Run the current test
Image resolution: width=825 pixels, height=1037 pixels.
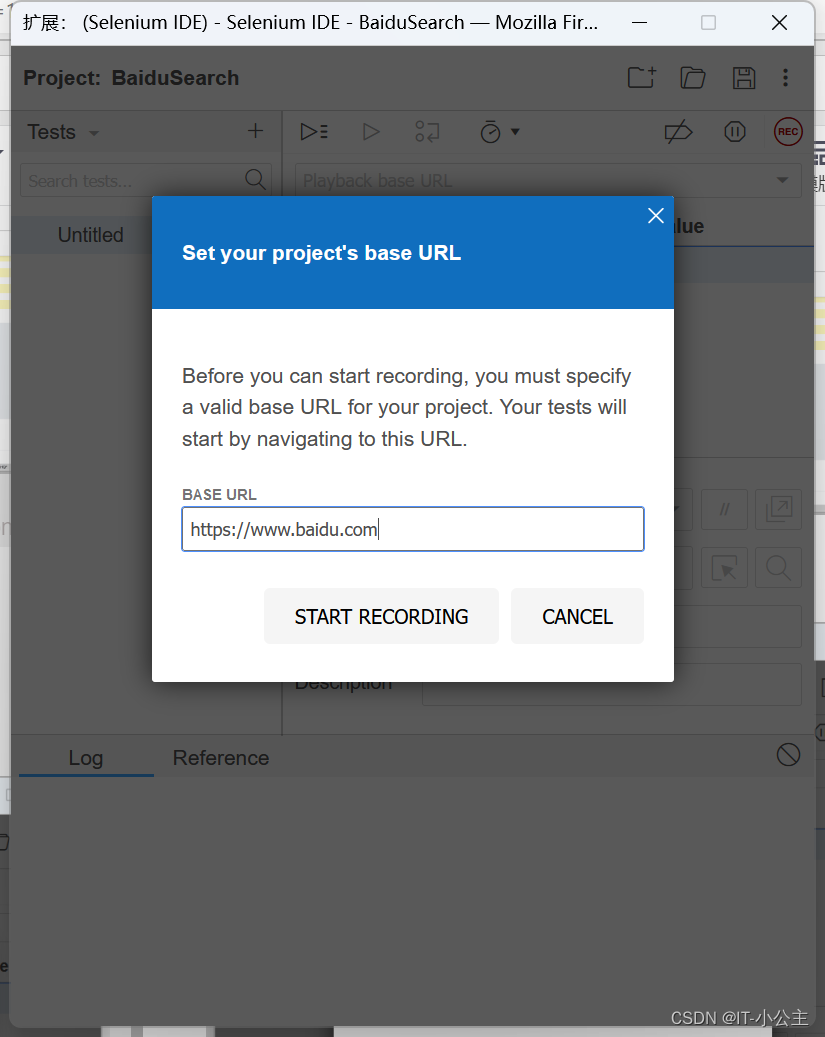(371, 132)
